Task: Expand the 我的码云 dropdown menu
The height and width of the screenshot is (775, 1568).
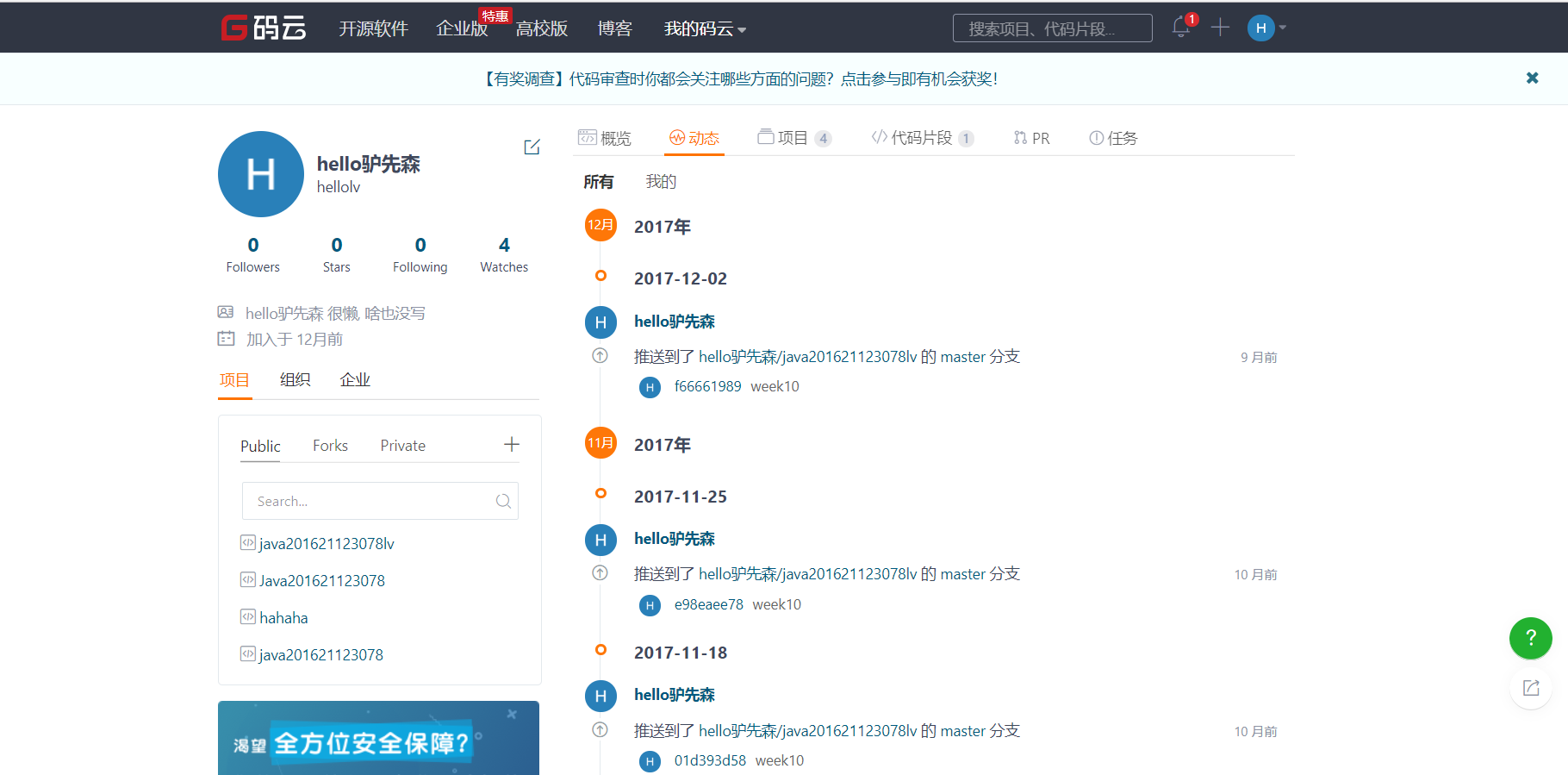Action: (x=705, y=28)
